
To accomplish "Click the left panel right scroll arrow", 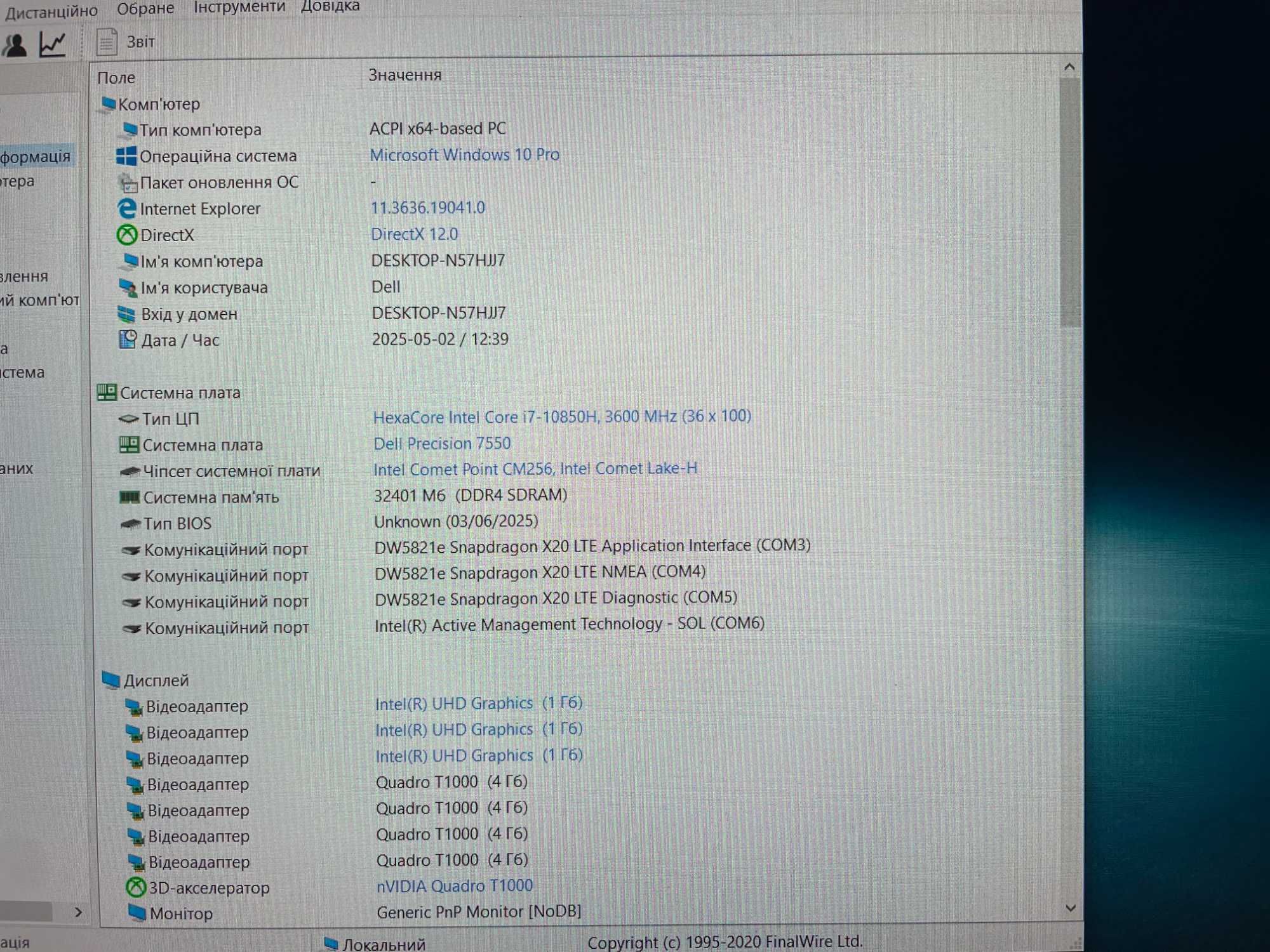I will [78, 912].
